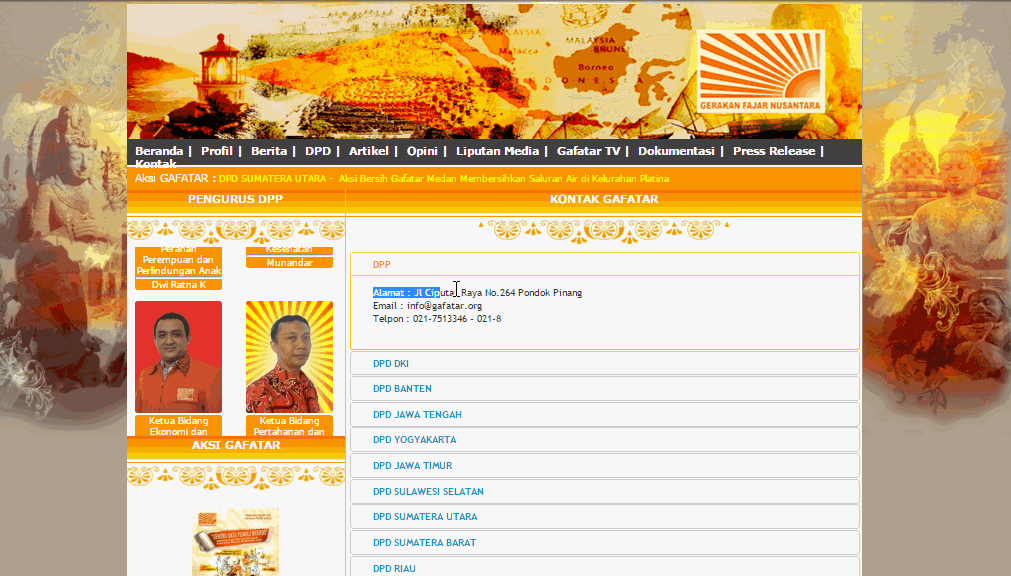Open the Artikel section
Image resolution: width=1011 pixels, height=576 pixels.
(369, 151)
